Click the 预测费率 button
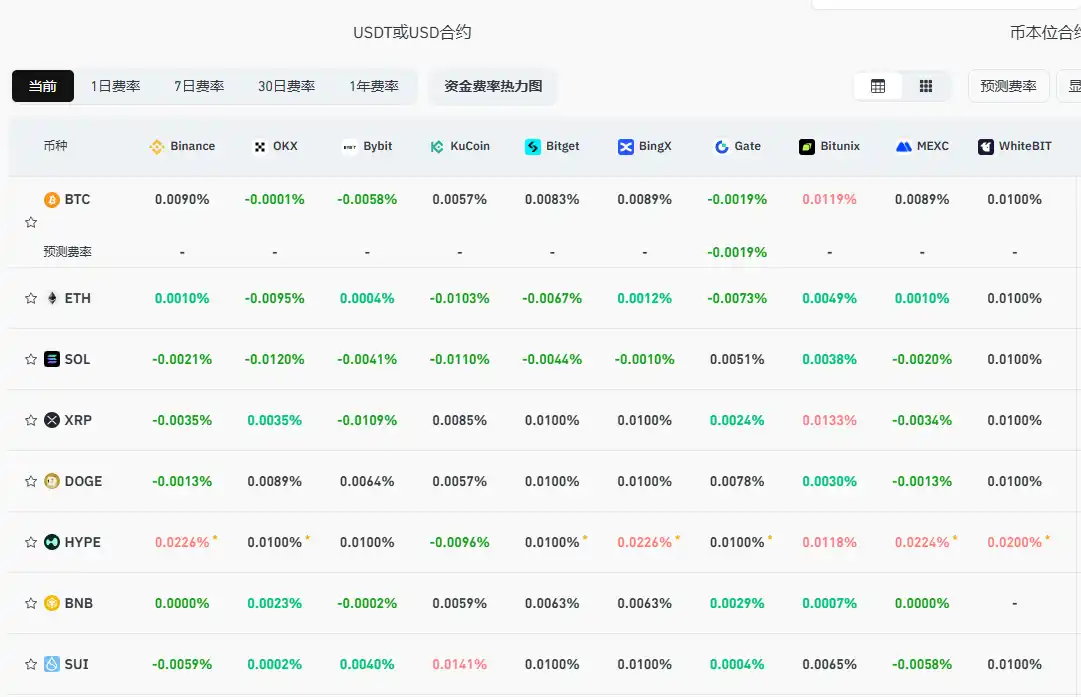The height and width of the screenshot is (697, 1081). pyautogui.click(x=1008, y=86)
